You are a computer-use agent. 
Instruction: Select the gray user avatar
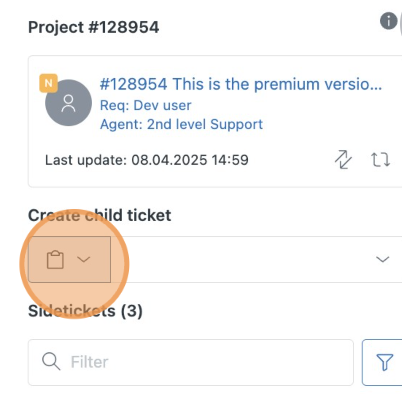pos(68,103)
